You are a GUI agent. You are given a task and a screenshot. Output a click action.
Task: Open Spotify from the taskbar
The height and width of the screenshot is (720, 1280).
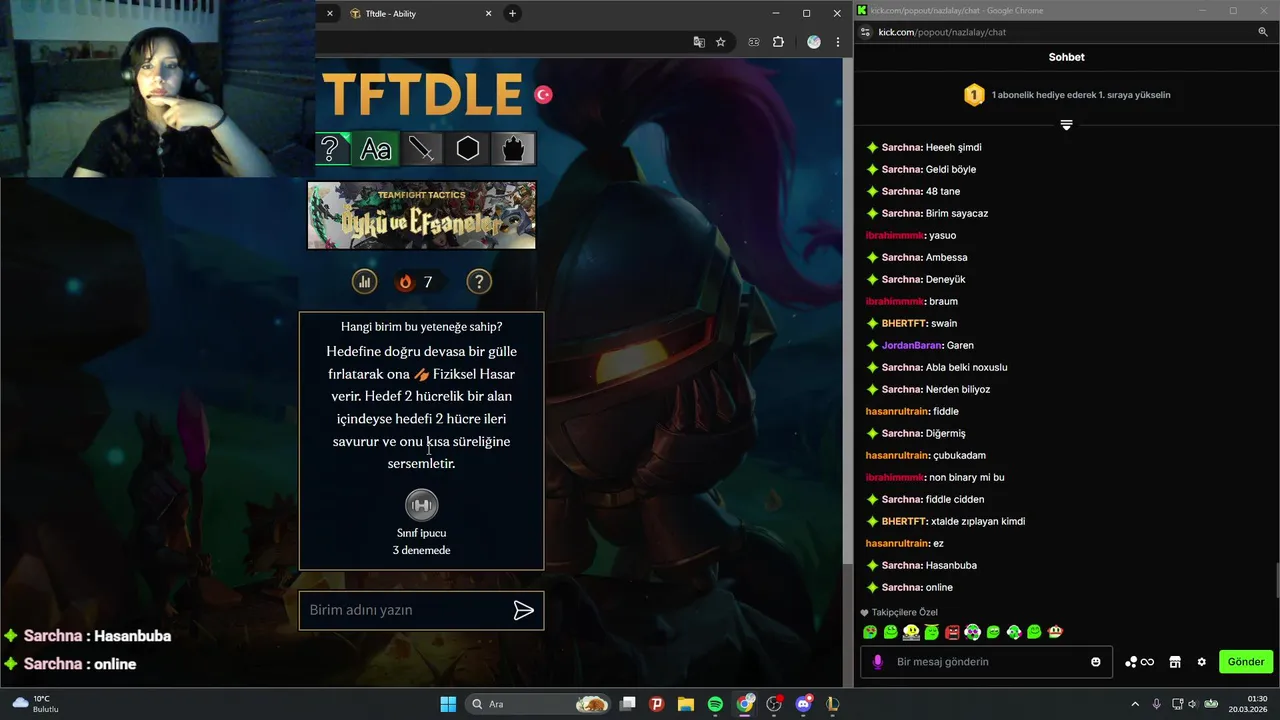pyautogui.click(x=715, y=704)
